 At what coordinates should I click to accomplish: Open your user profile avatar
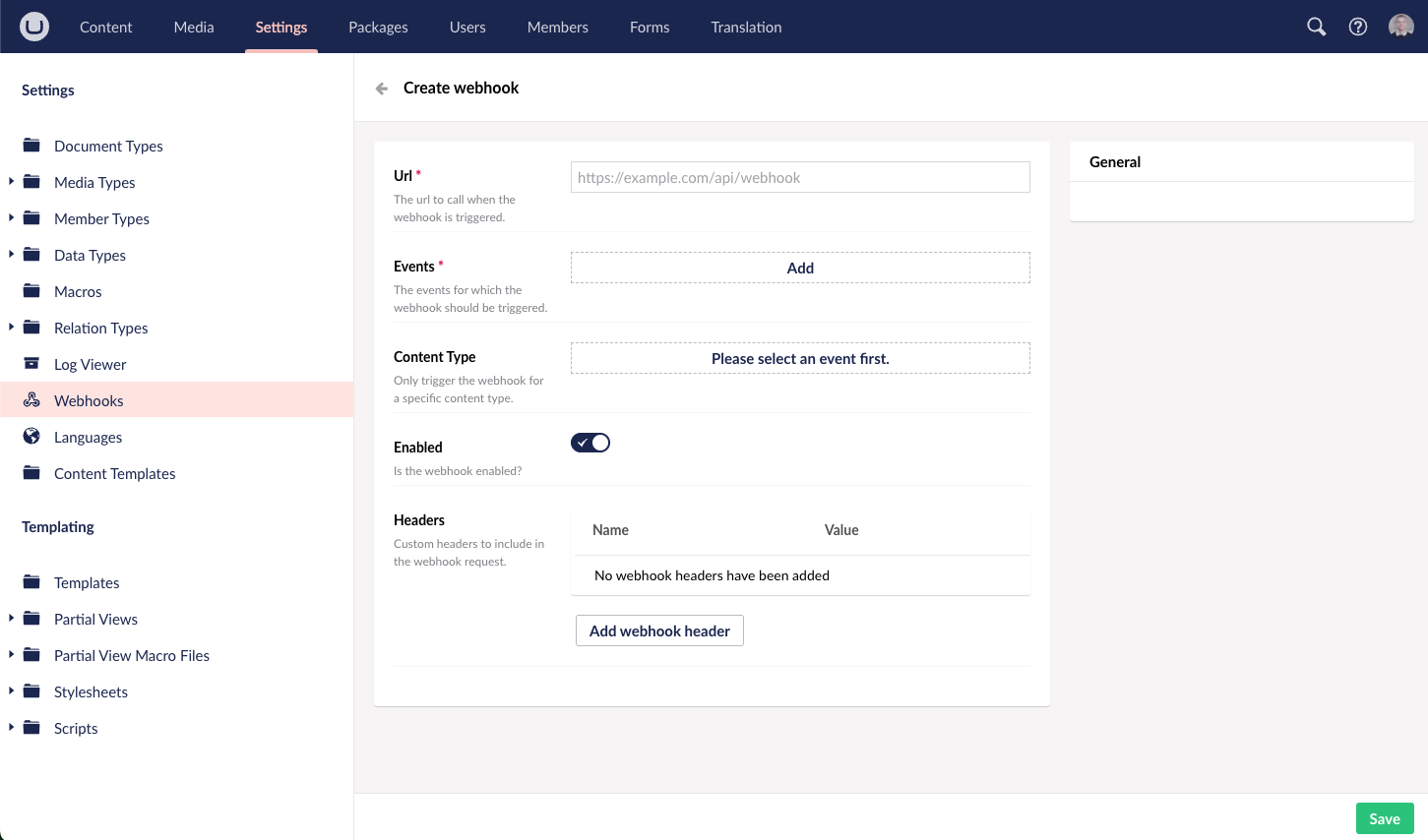(1400, 27)
